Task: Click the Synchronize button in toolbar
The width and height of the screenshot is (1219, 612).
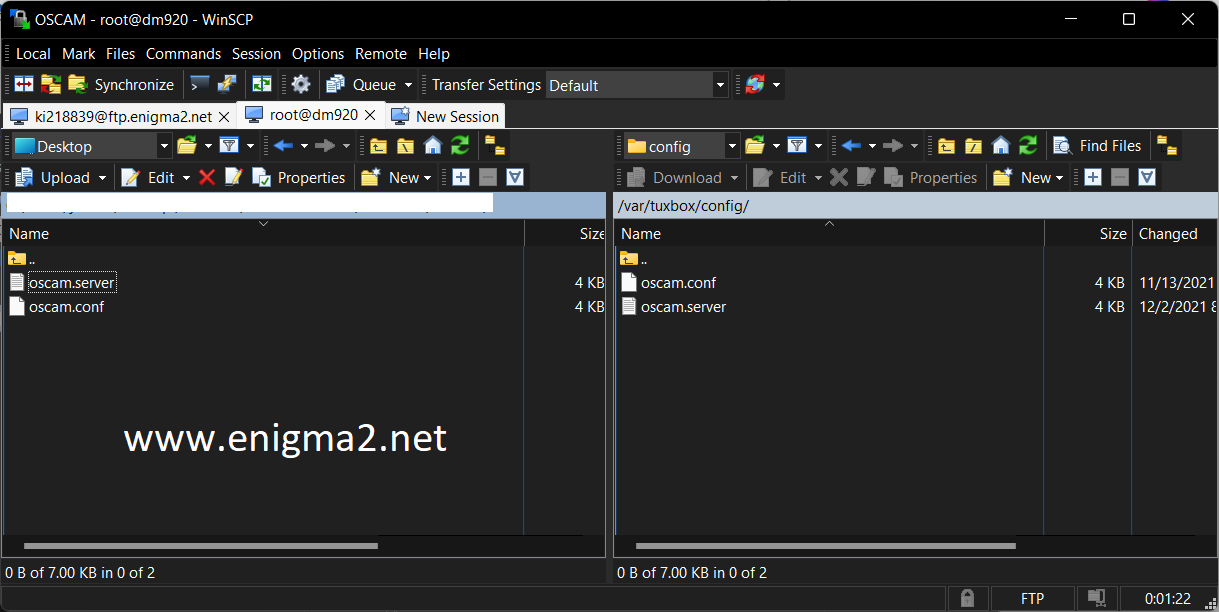Action: click(121, 85)
